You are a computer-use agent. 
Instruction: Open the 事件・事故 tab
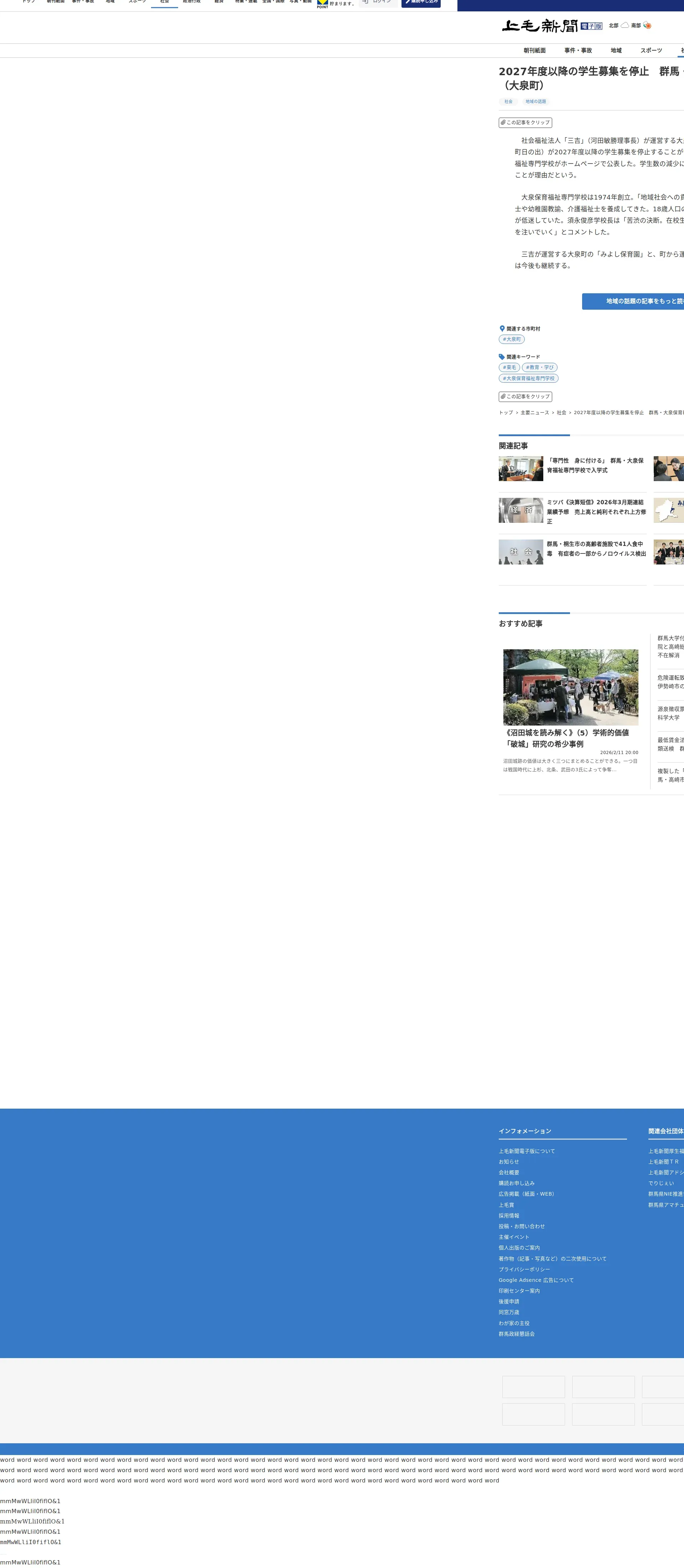point(577,51)
